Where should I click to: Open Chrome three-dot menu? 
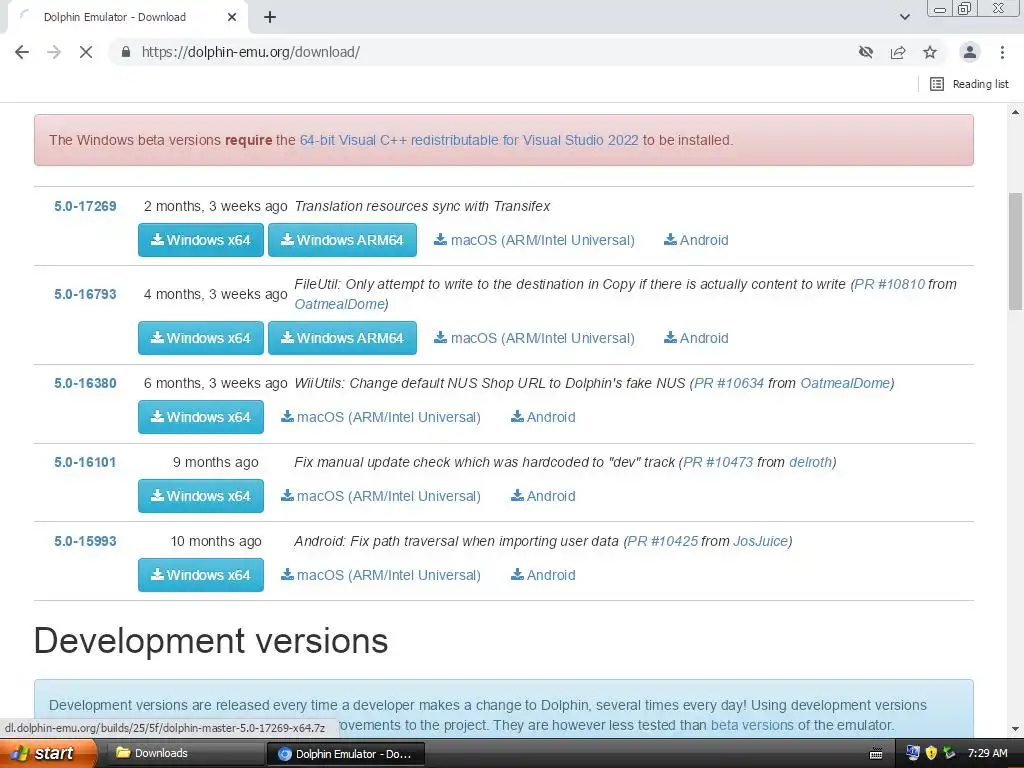point(1002,52)
